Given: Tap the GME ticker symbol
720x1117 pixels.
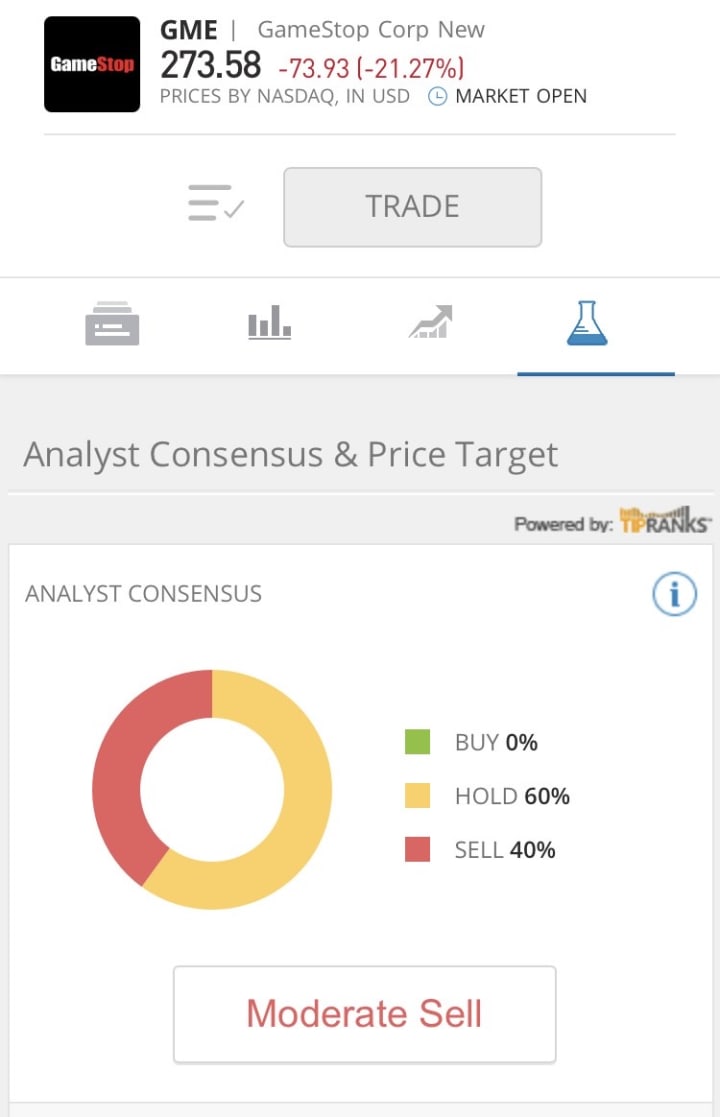Looking at the screenshot, I should click(x=188, y=30).
